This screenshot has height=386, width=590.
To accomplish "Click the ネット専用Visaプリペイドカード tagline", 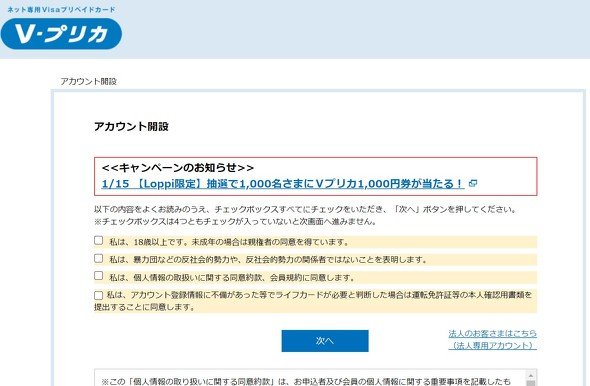I will [61, 9].
